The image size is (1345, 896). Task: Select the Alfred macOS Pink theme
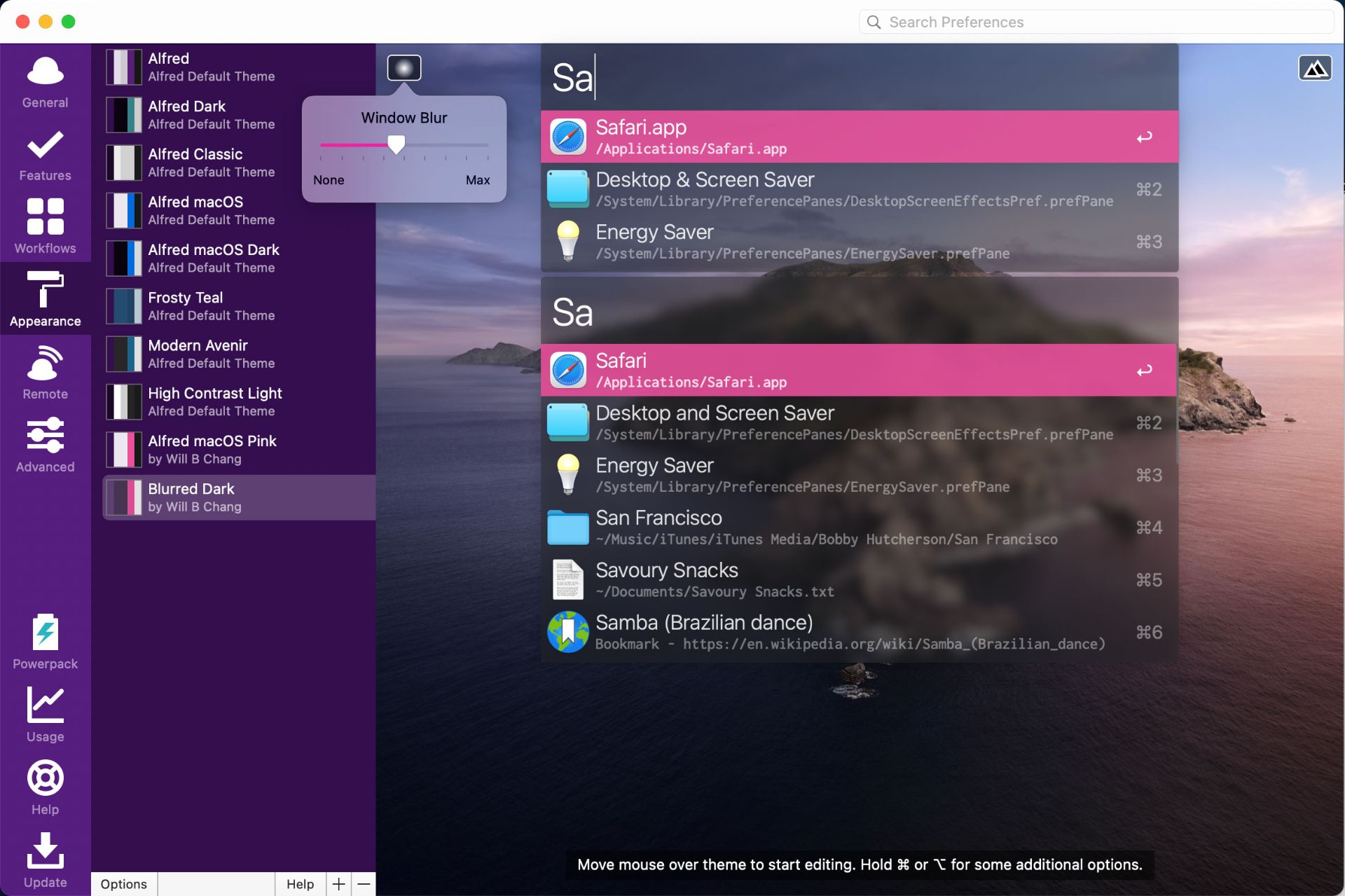(239, 449)
